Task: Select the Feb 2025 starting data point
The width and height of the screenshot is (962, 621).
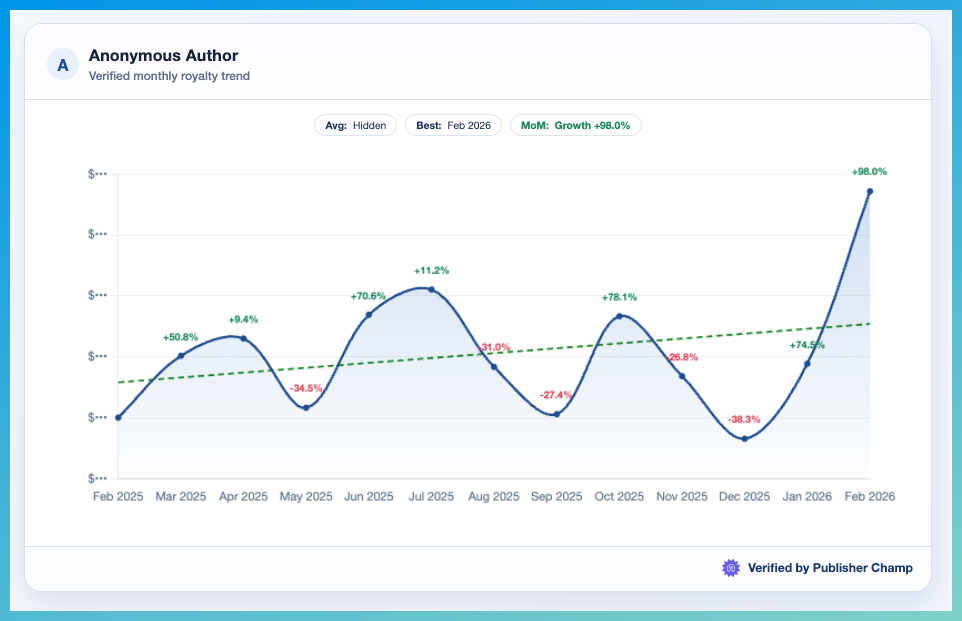Action: click(117, 417)
